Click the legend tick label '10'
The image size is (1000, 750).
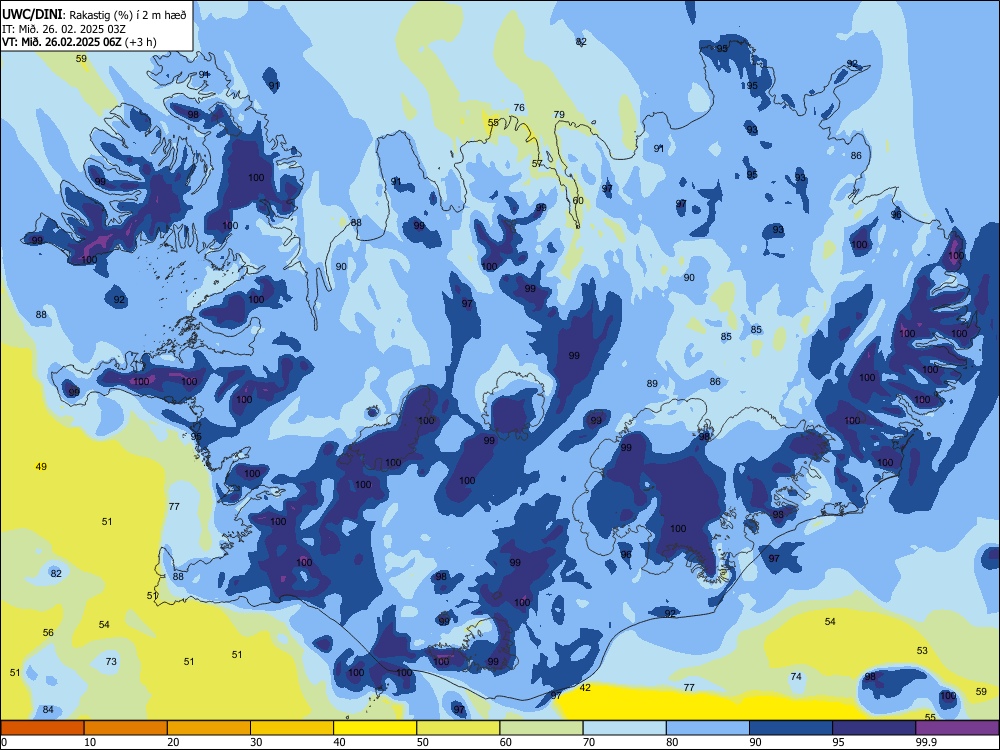(x=90, y=742)
